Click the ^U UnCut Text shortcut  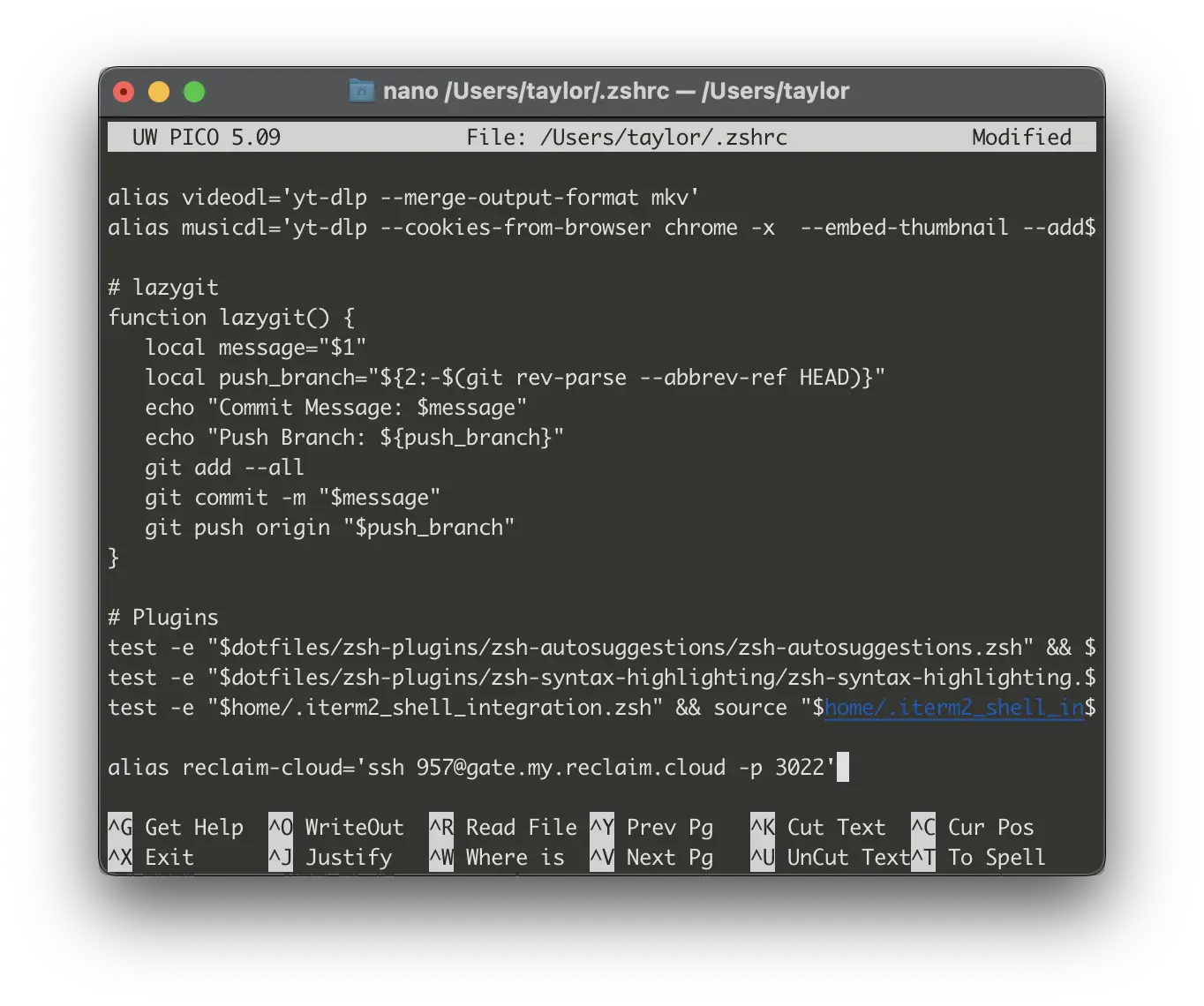pos(830,857)
